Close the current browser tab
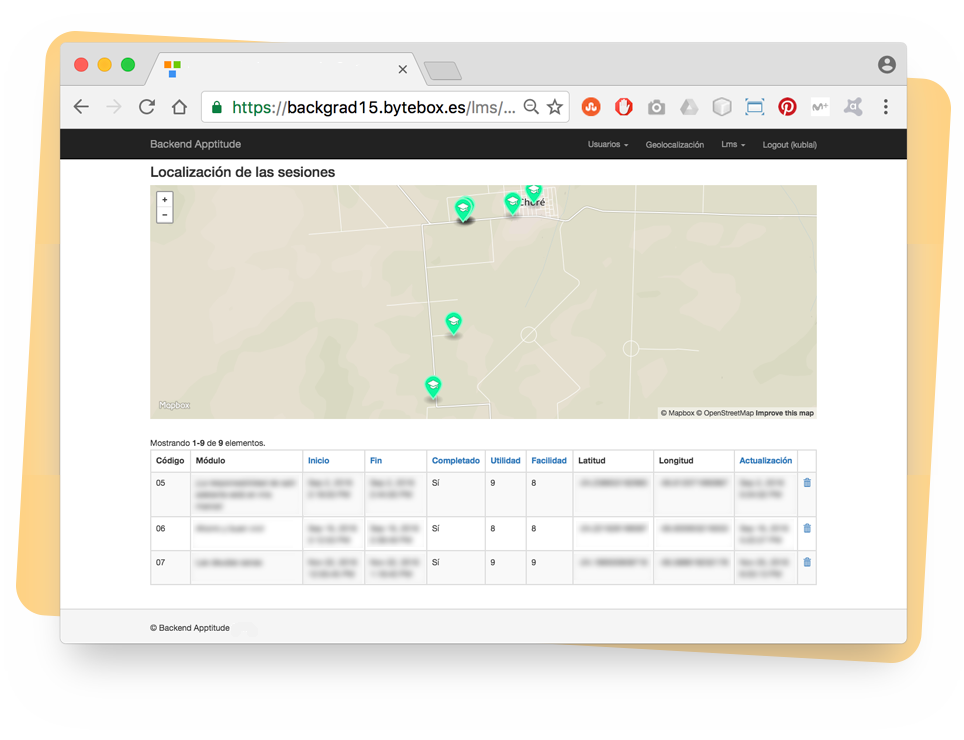The height and width of the screenshot is (740, 964). 403,69
